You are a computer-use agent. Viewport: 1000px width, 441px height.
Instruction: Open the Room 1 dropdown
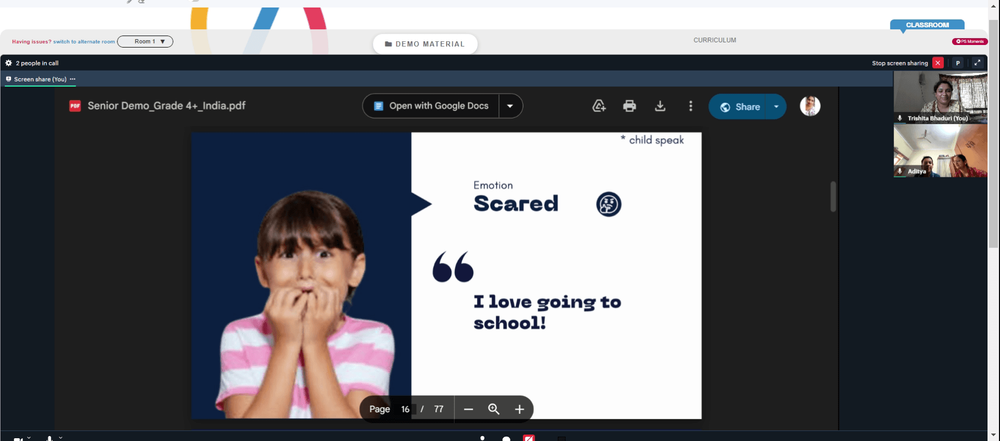point(145,41)
